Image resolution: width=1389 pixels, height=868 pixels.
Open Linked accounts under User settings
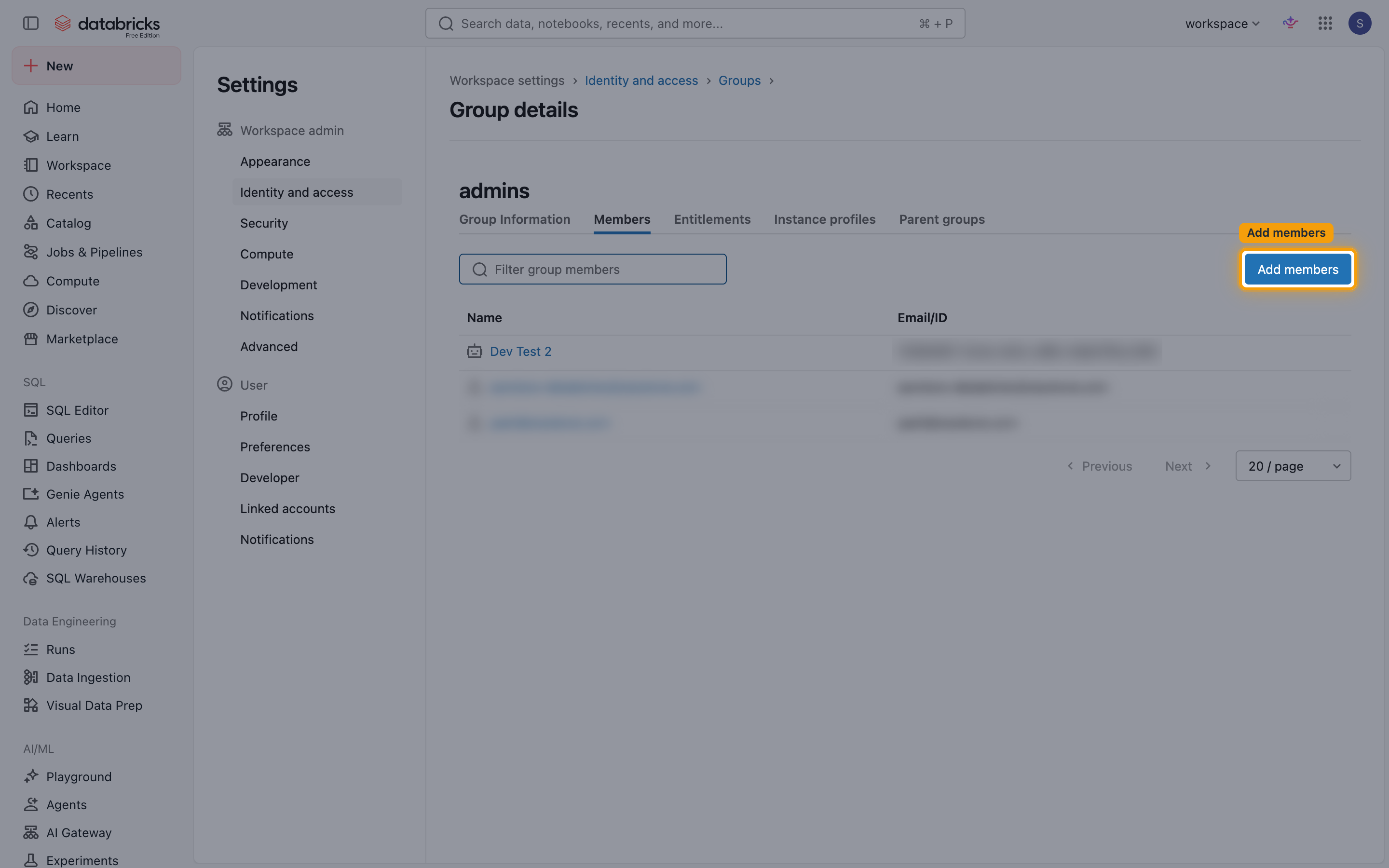click(x=287, y=509)
